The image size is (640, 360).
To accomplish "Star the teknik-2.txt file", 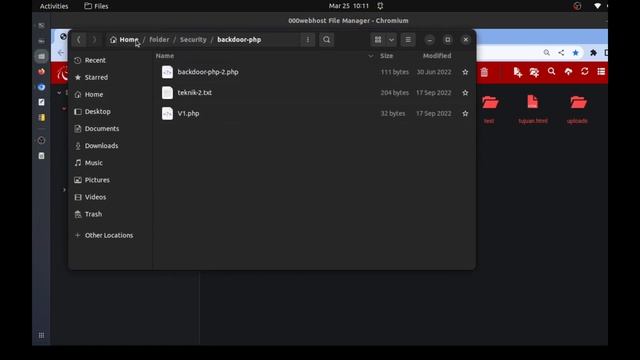I will (465, 93).
